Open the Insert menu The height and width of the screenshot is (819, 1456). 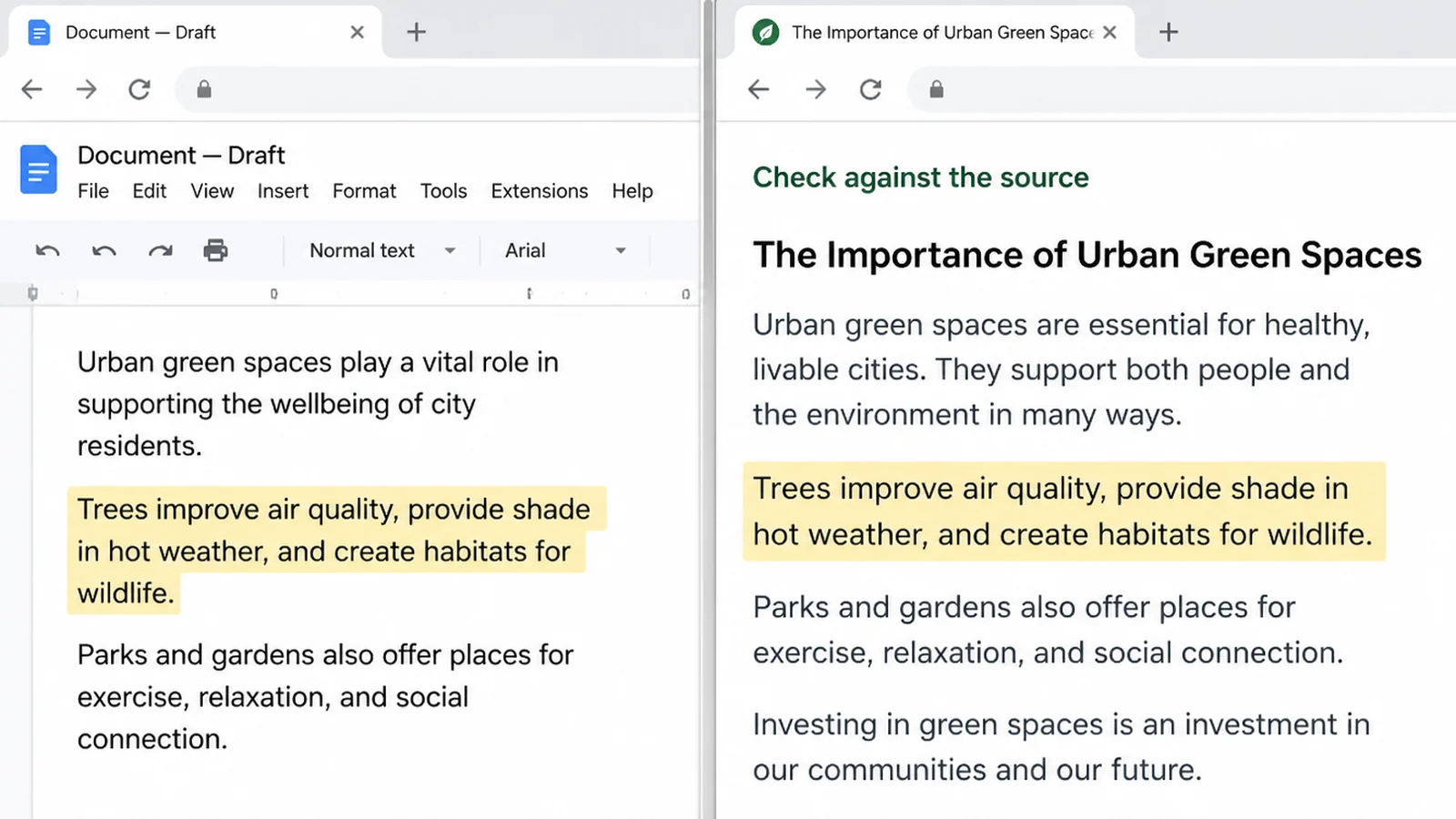tap(283, 191)
